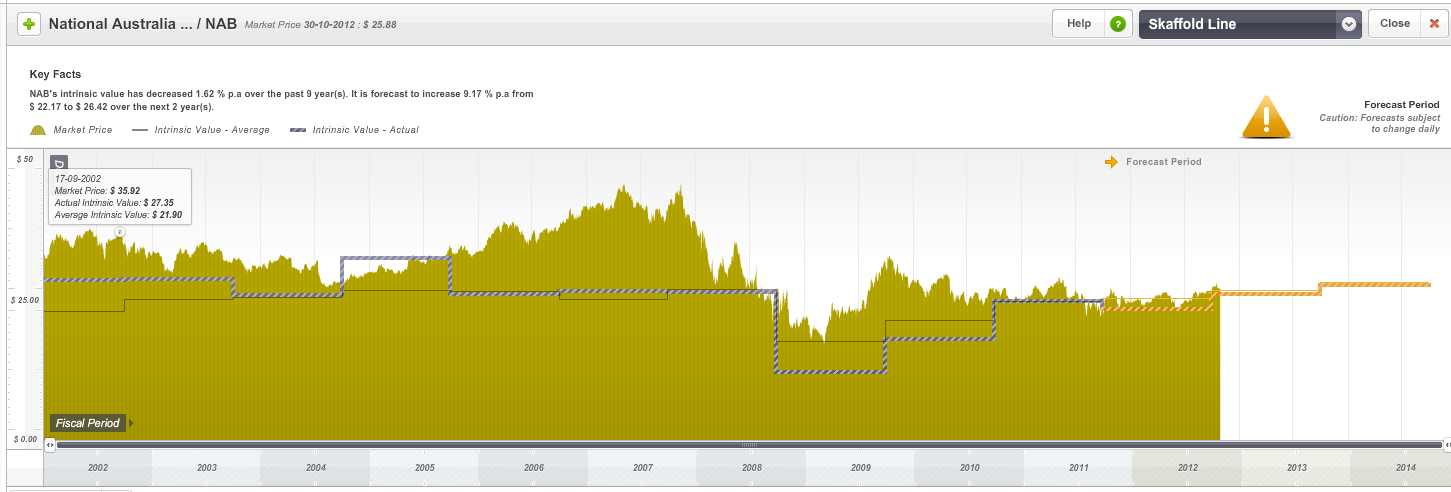Select the 2012 year on the timeline
The image size is (1451, 492).
point(1188,468)
